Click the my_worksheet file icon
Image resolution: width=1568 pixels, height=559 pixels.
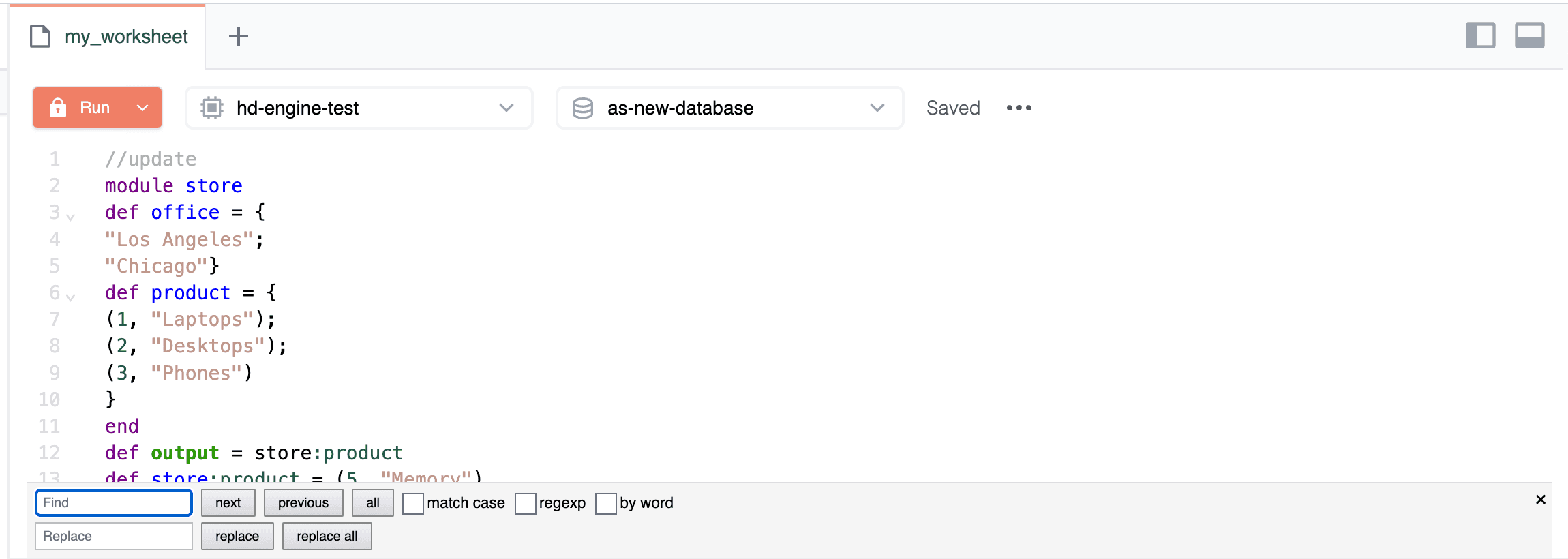pyautogui.click(x=40, y=36)
